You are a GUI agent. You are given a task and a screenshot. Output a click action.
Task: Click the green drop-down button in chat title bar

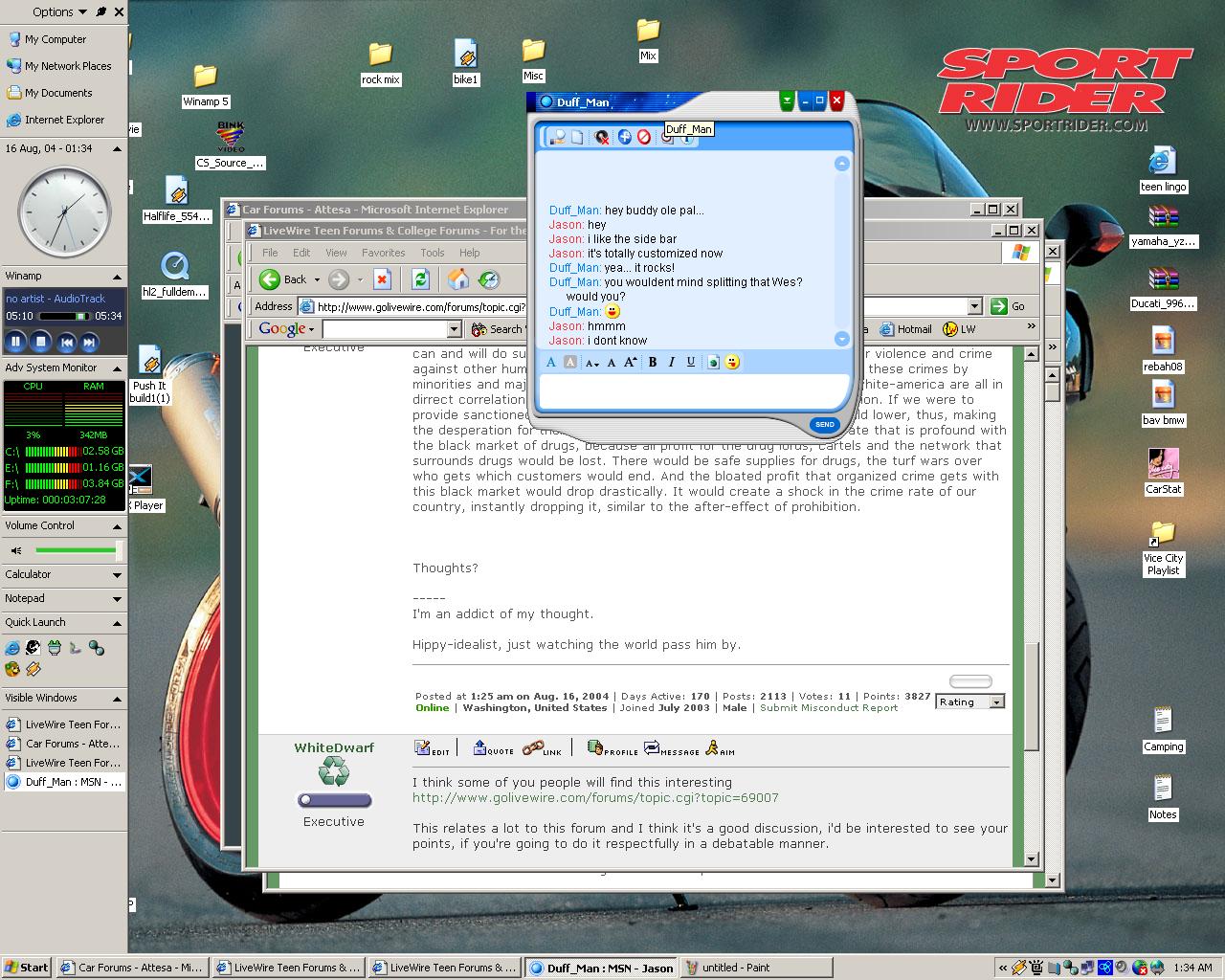tap(787, 100)
